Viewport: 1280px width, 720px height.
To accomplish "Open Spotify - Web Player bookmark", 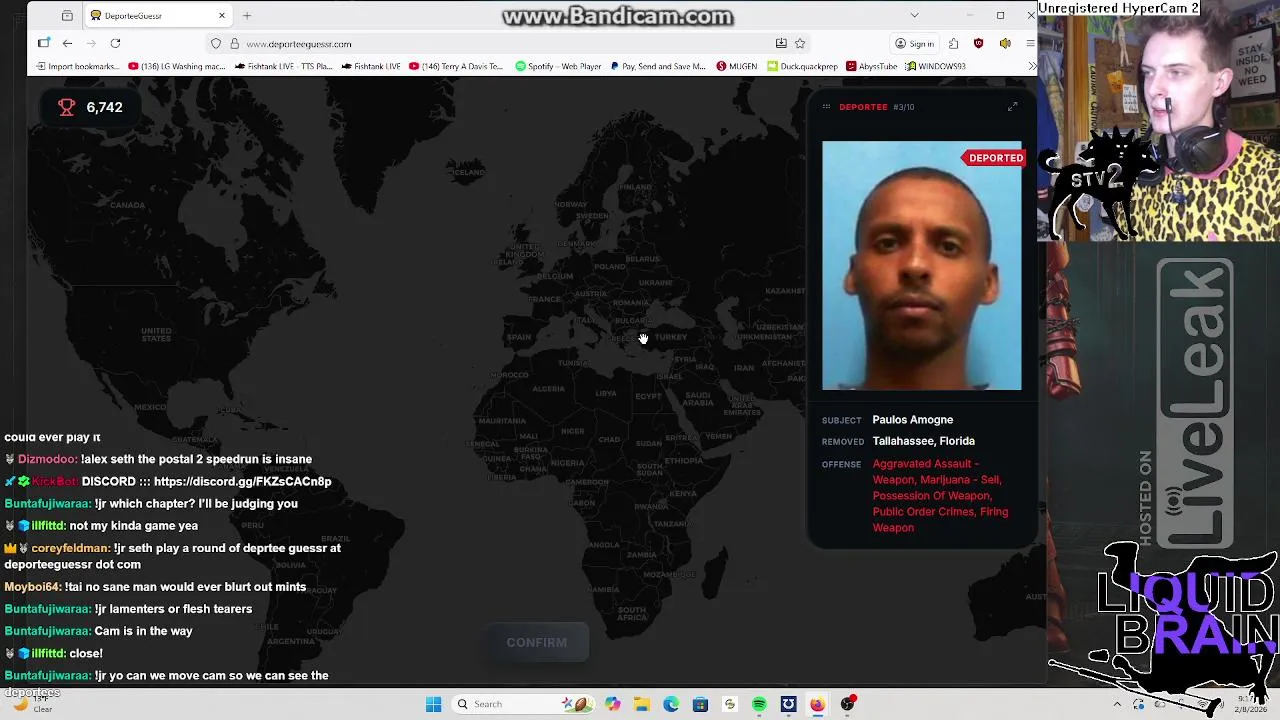I will tap(558, 66).
